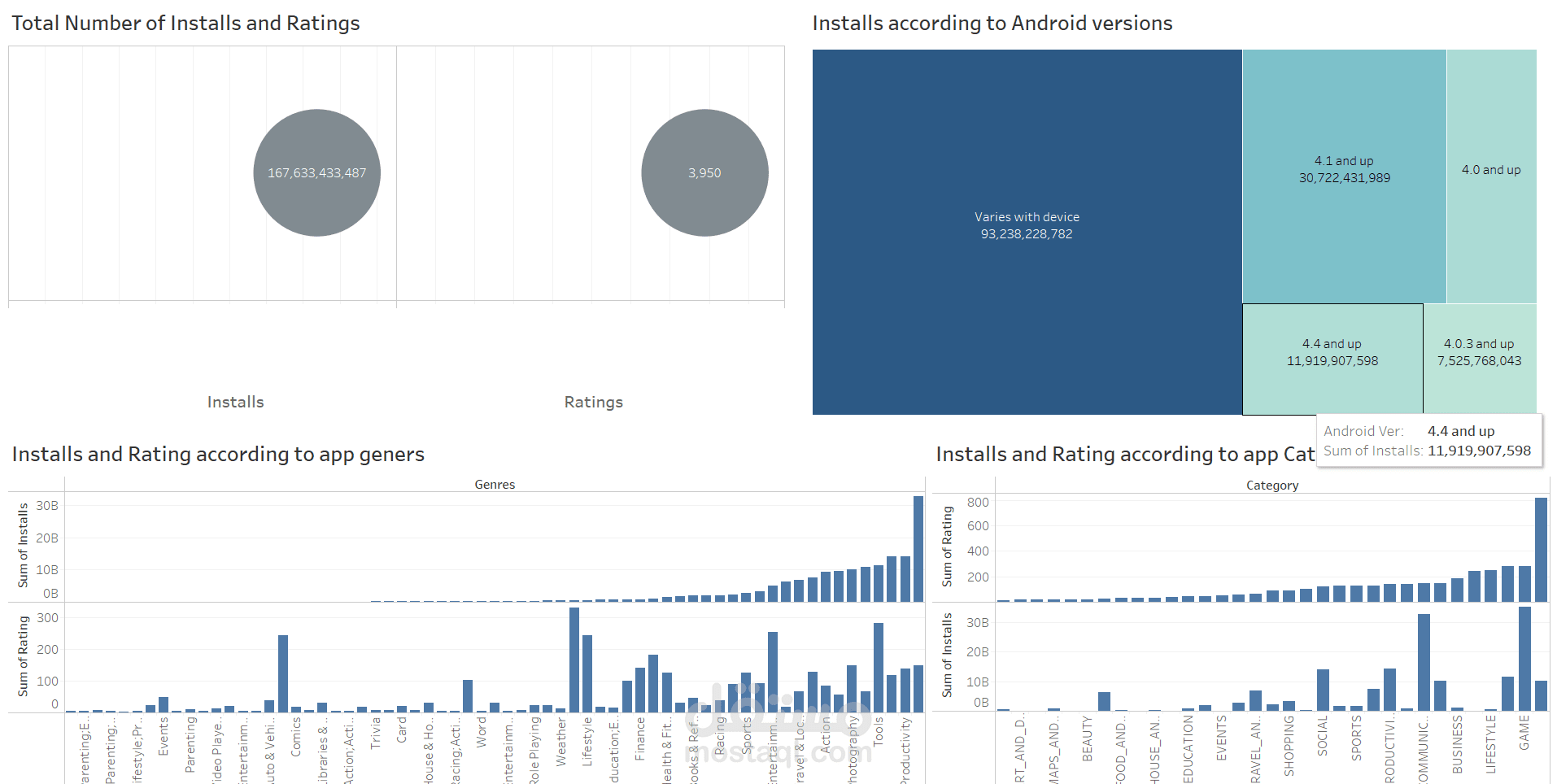The height and width of the screenshot is (784, 1557).
Task: Click the 'EDUCATION' category axis label
Action: click(1188, 749)
